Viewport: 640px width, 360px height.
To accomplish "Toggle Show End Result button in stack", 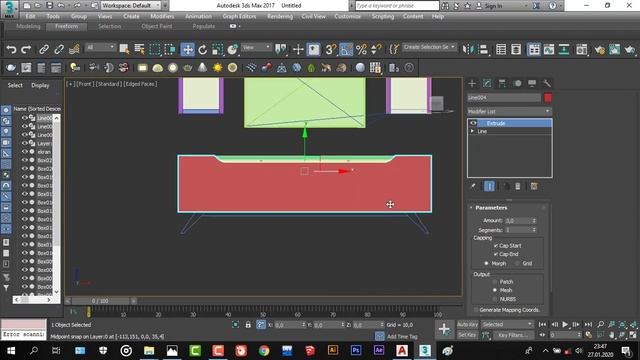I will [x=489, y=187].
